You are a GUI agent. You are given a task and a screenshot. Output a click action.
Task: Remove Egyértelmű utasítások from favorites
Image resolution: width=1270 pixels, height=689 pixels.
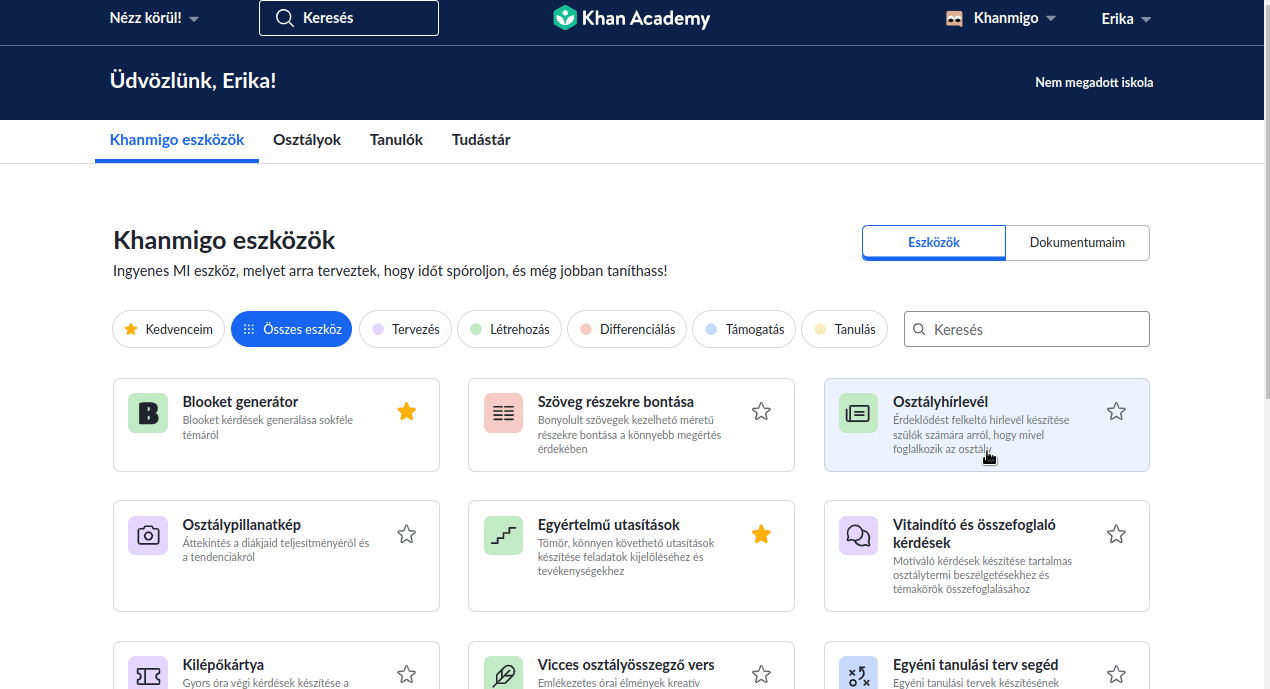[761, 534]
